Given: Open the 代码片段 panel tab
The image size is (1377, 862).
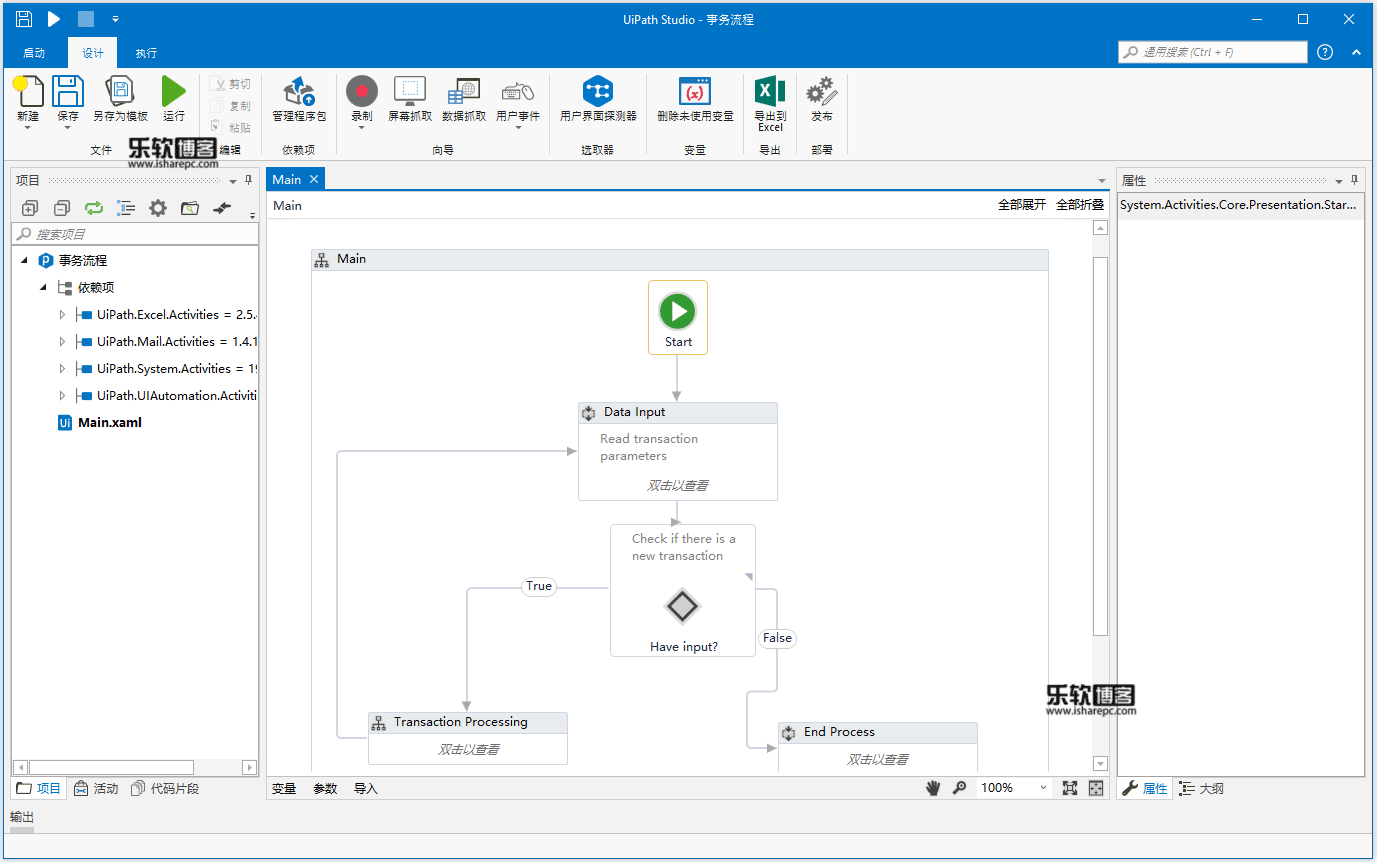Looking at the screenshot, I should pyautogui.click(x=165, y=788).
